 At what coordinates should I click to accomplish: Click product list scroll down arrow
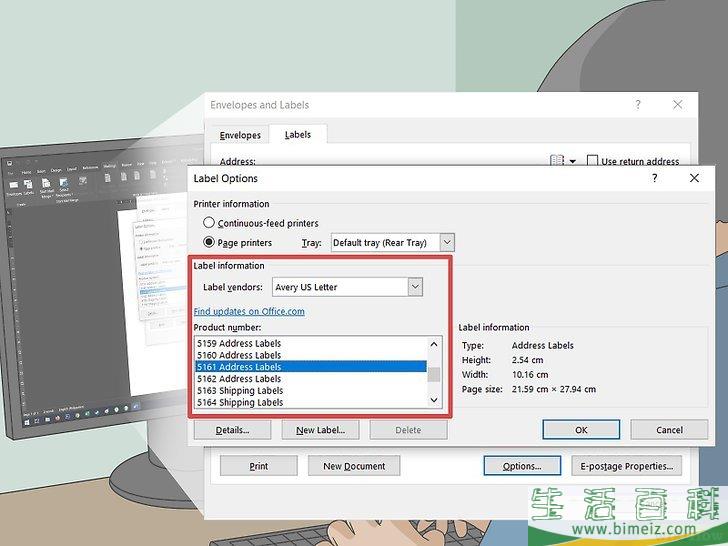coord(434,400)
